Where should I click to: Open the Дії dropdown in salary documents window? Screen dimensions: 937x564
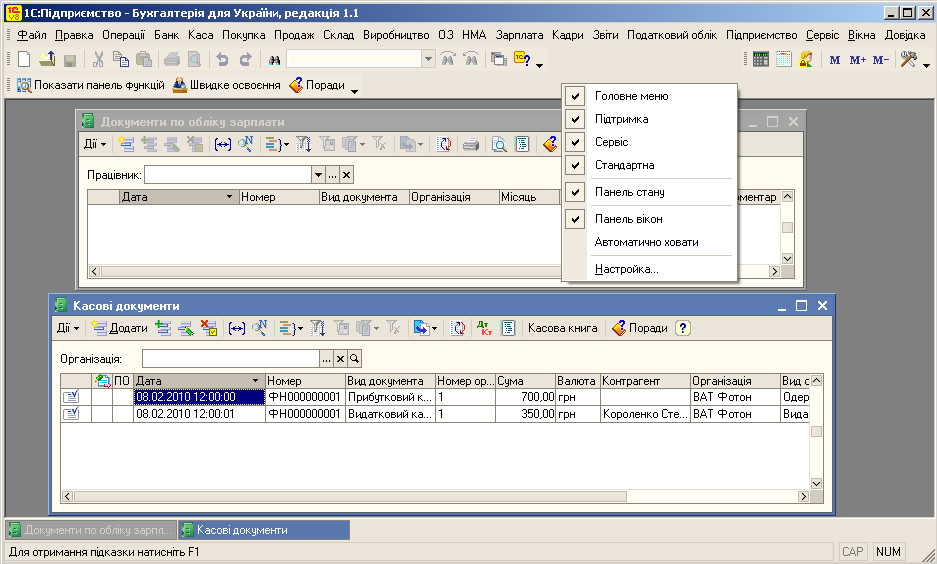(x=95, y=144)
